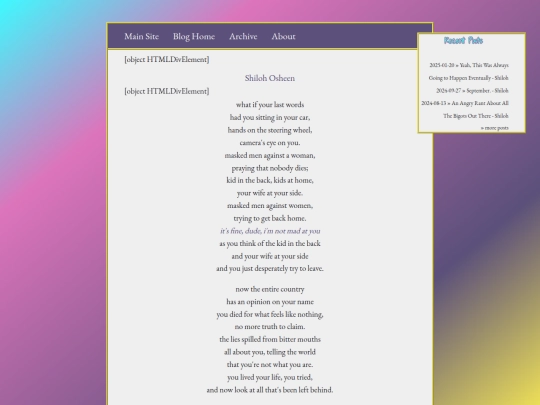Click the line 'has an opinion on your name'
The image size is (540, 405).
pyautogui.click(x=270, y=302)
